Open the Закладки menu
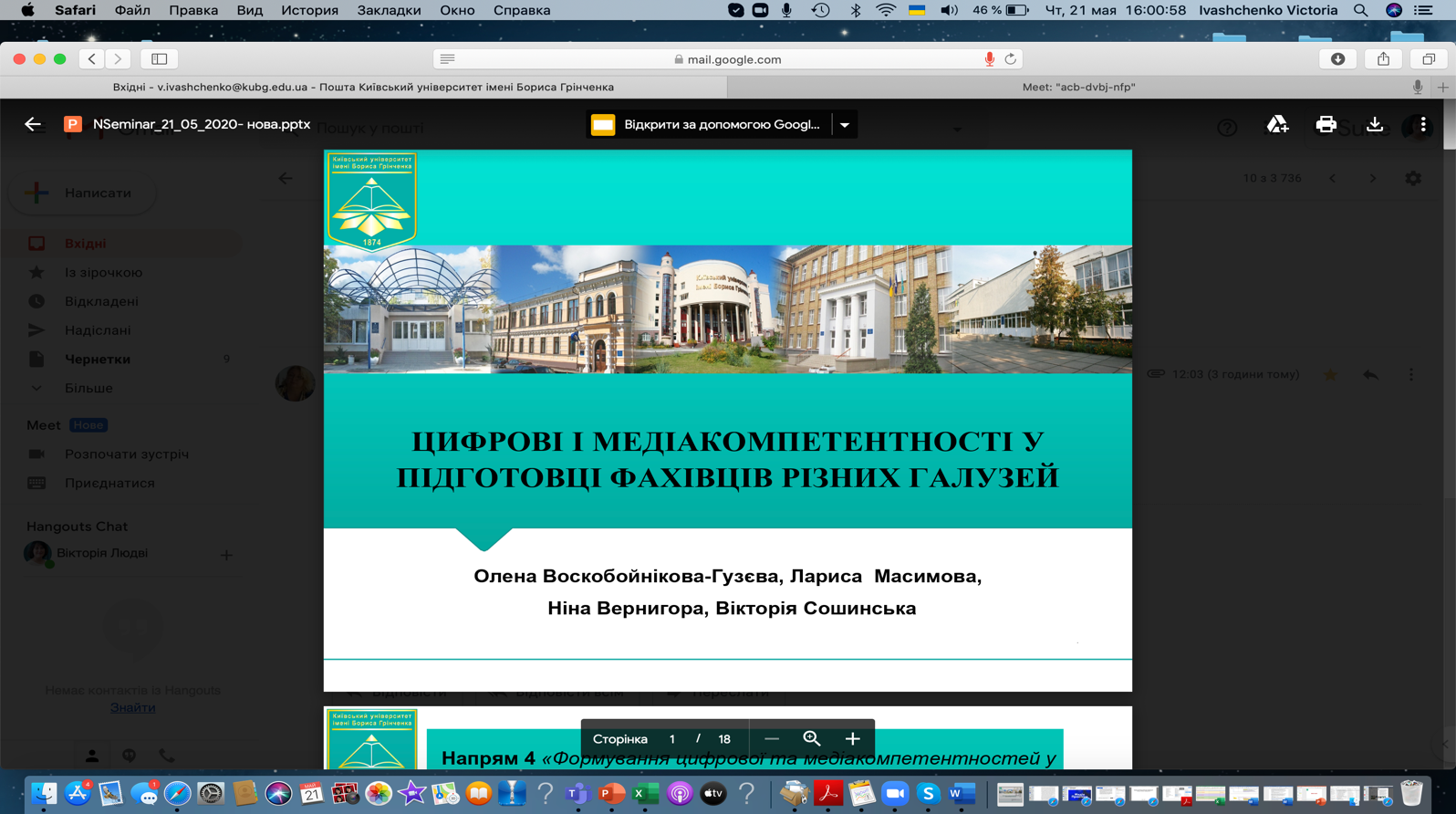Viewport: 1456px width, 814px height. (389, 10)
